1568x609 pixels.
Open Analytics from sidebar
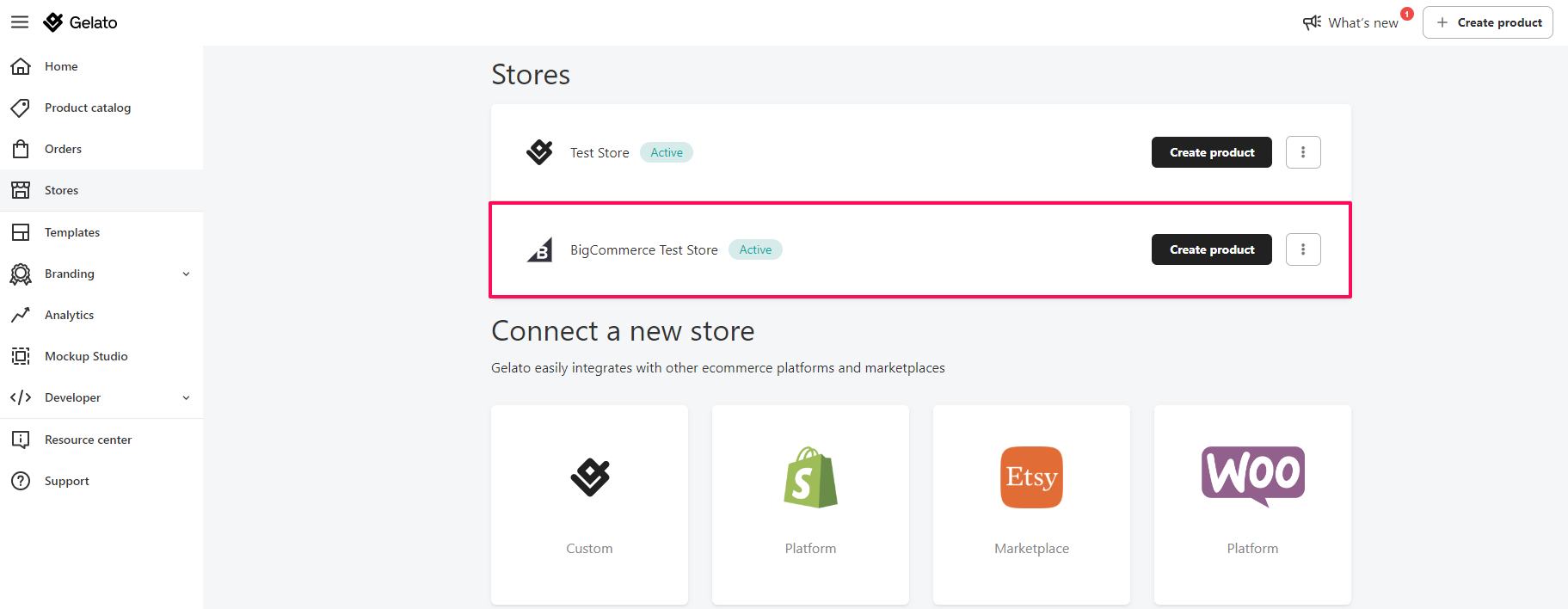pos(101,315)
